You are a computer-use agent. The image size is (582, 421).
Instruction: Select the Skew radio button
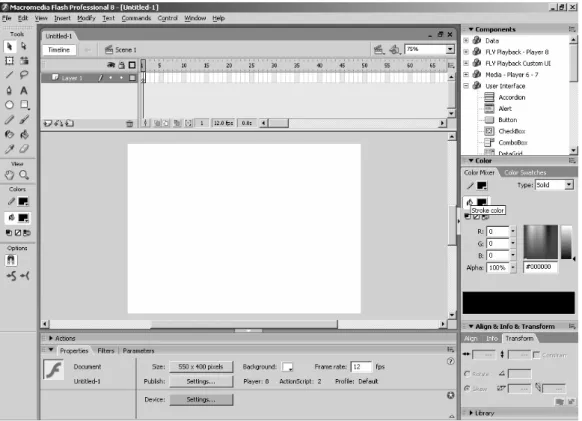click(x=467, y=388)
